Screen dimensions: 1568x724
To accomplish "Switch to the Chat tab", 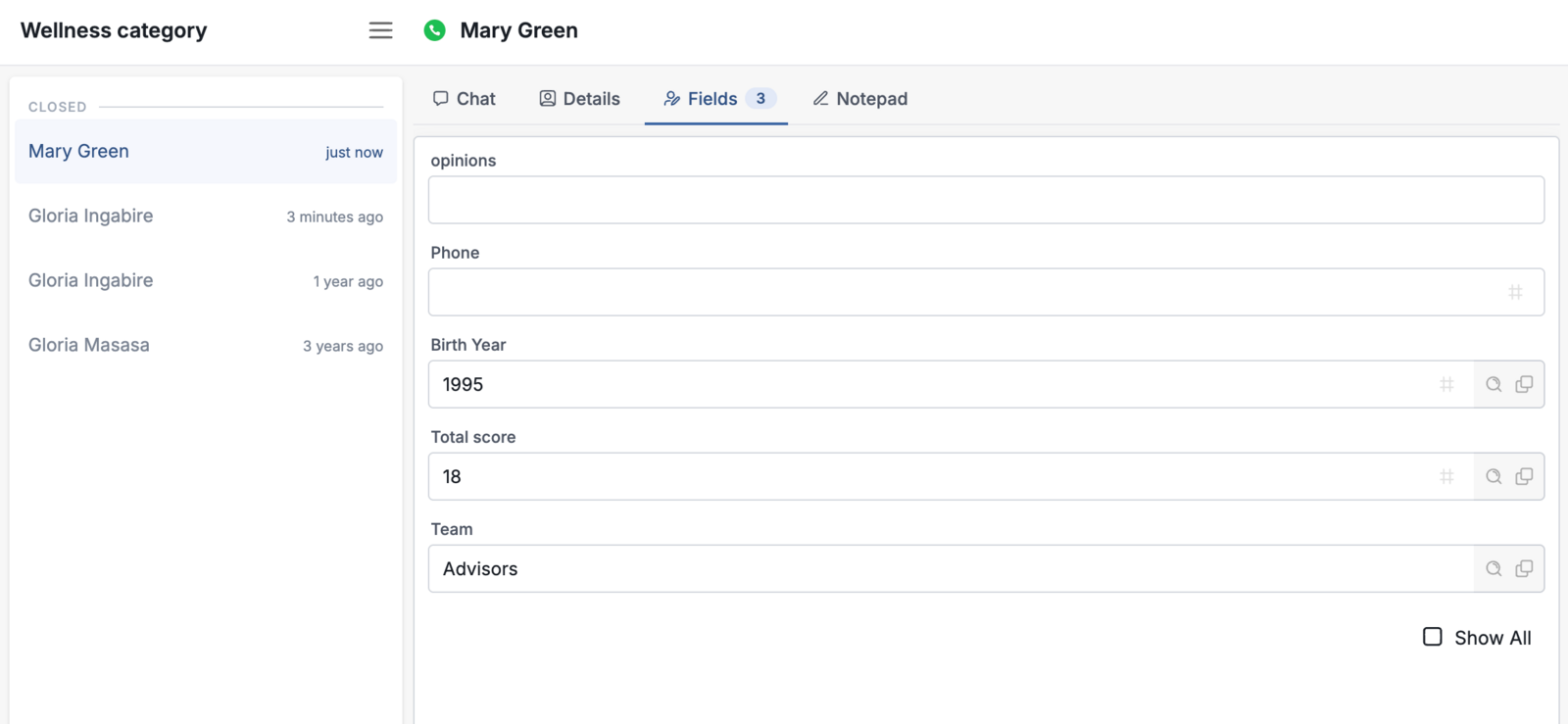I will pyautogui.click(x=465, y=99).
